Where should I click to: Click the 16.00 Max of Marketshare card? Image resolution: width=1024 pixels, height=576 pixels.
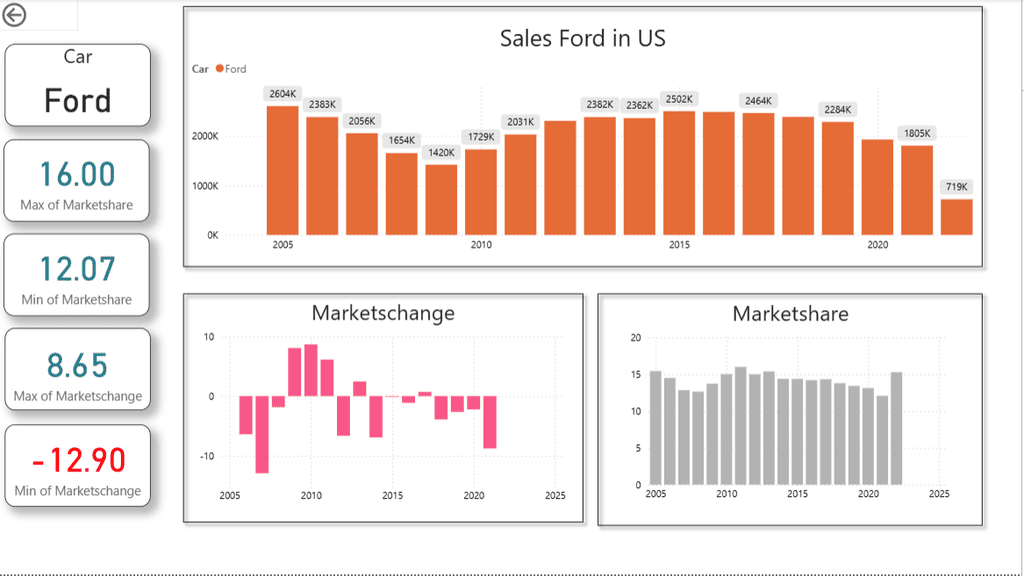coord(78,181)
